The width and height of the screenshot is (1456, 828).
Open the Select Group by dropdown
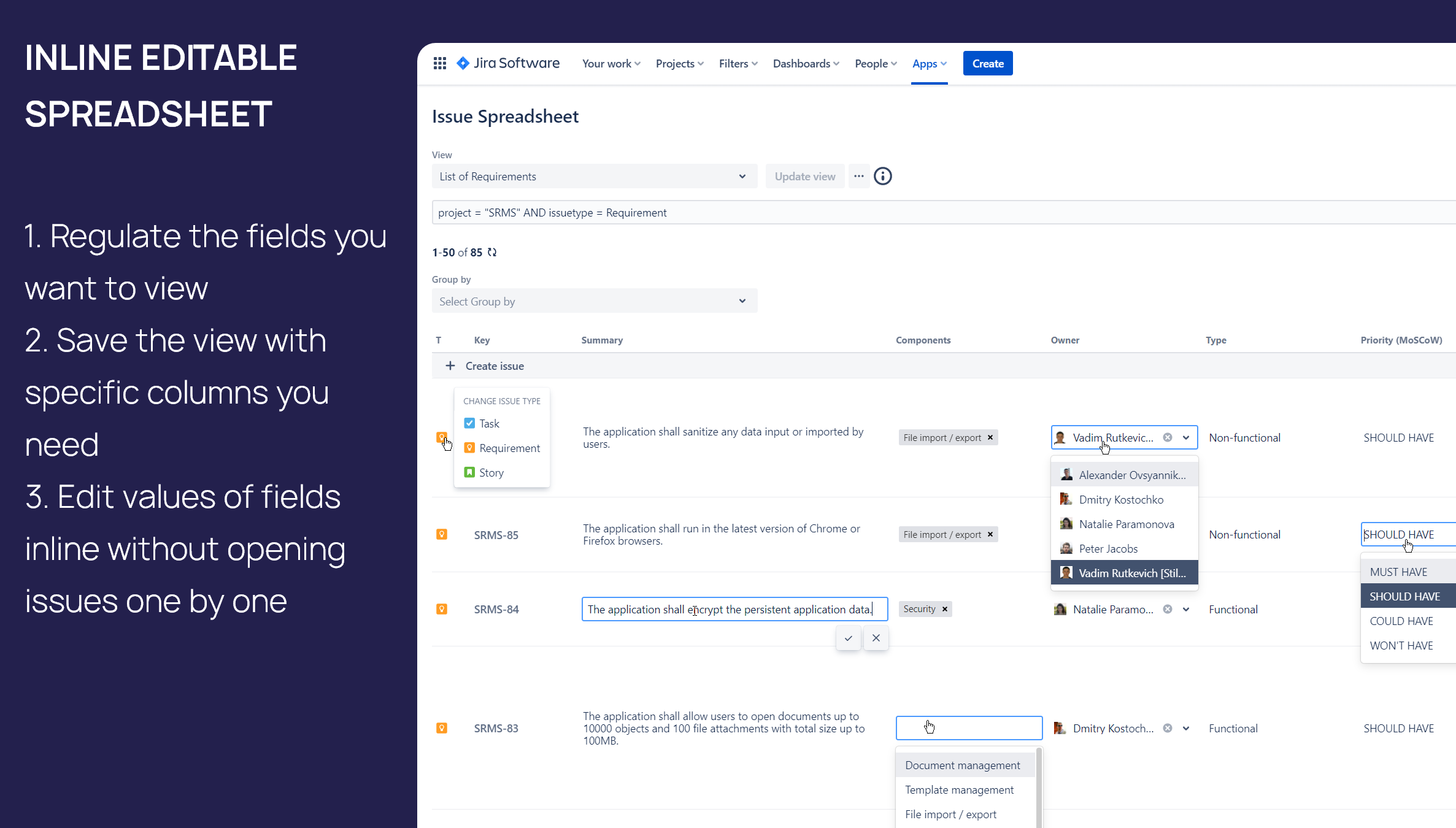[x=593, y=301]
